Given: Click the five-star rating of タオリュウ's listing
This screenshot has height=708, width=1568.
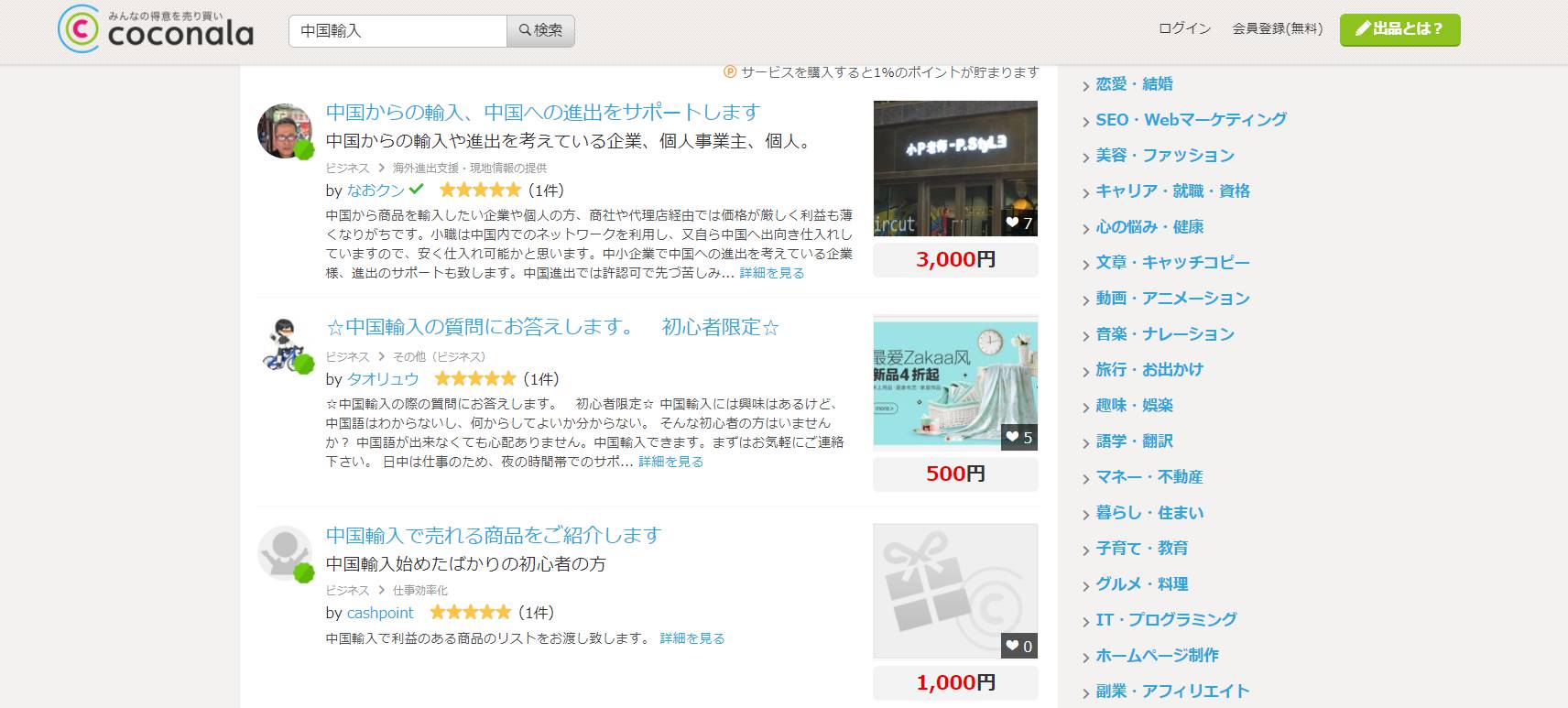Looking at the screenshot, I should (x=474, y=379).
